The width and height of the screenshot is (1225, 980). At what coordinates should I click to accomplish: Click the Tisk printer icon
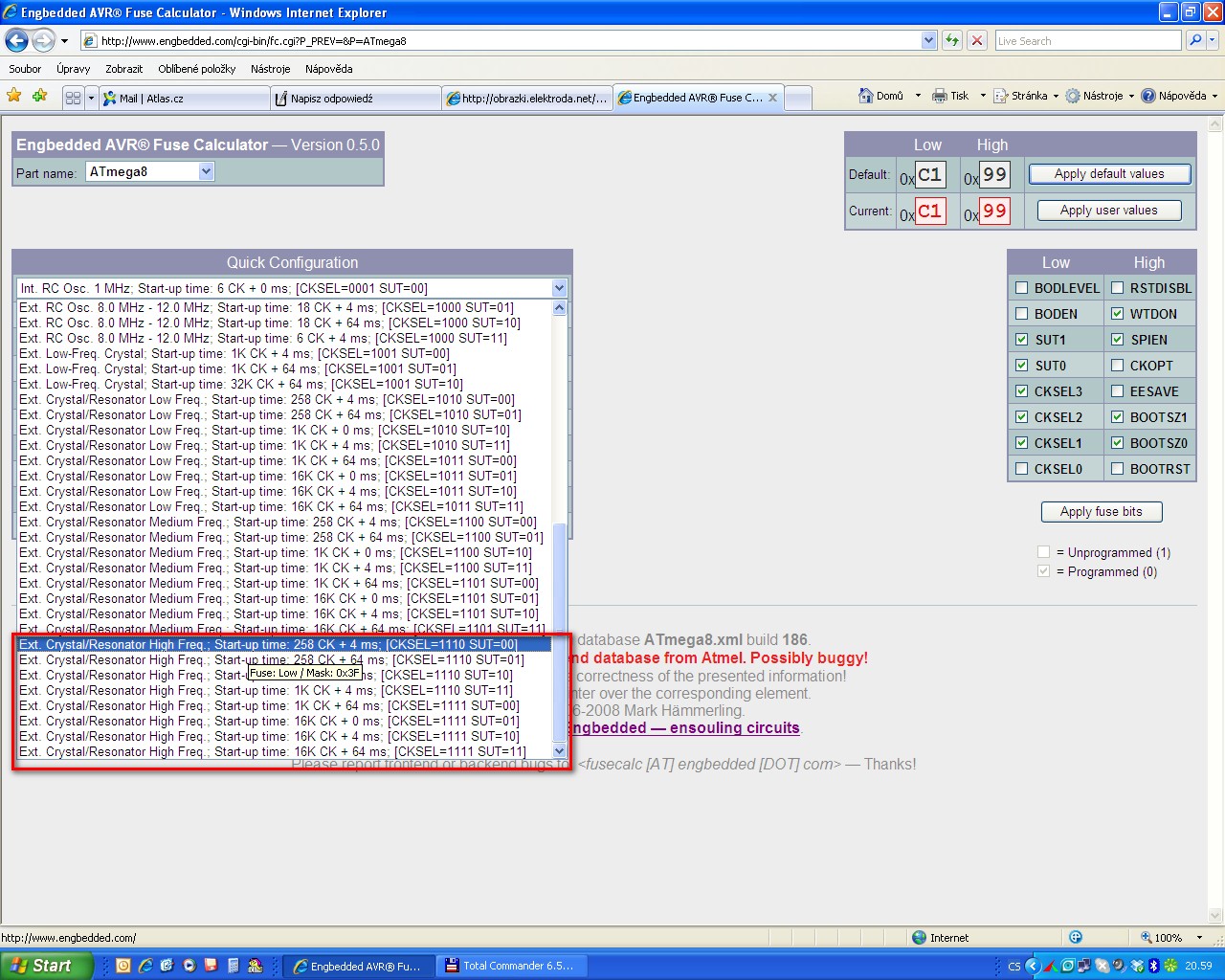coord(939,96)
